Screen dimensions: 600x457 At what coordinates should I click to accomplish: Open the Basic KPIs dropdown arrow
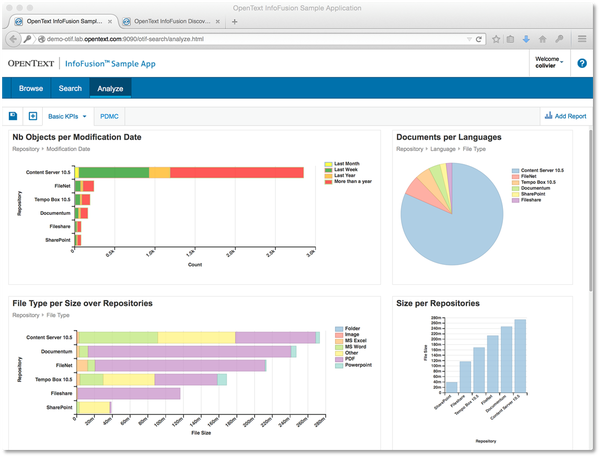tap(85, 116)
